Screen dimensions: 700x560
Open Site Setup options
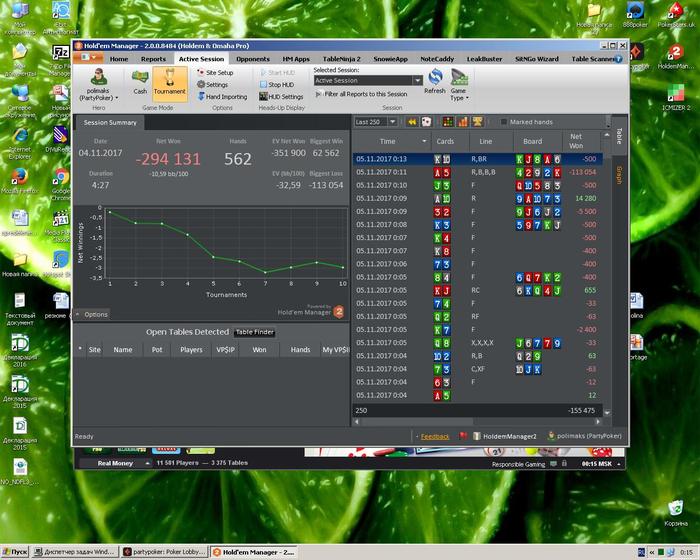(215, 72)
